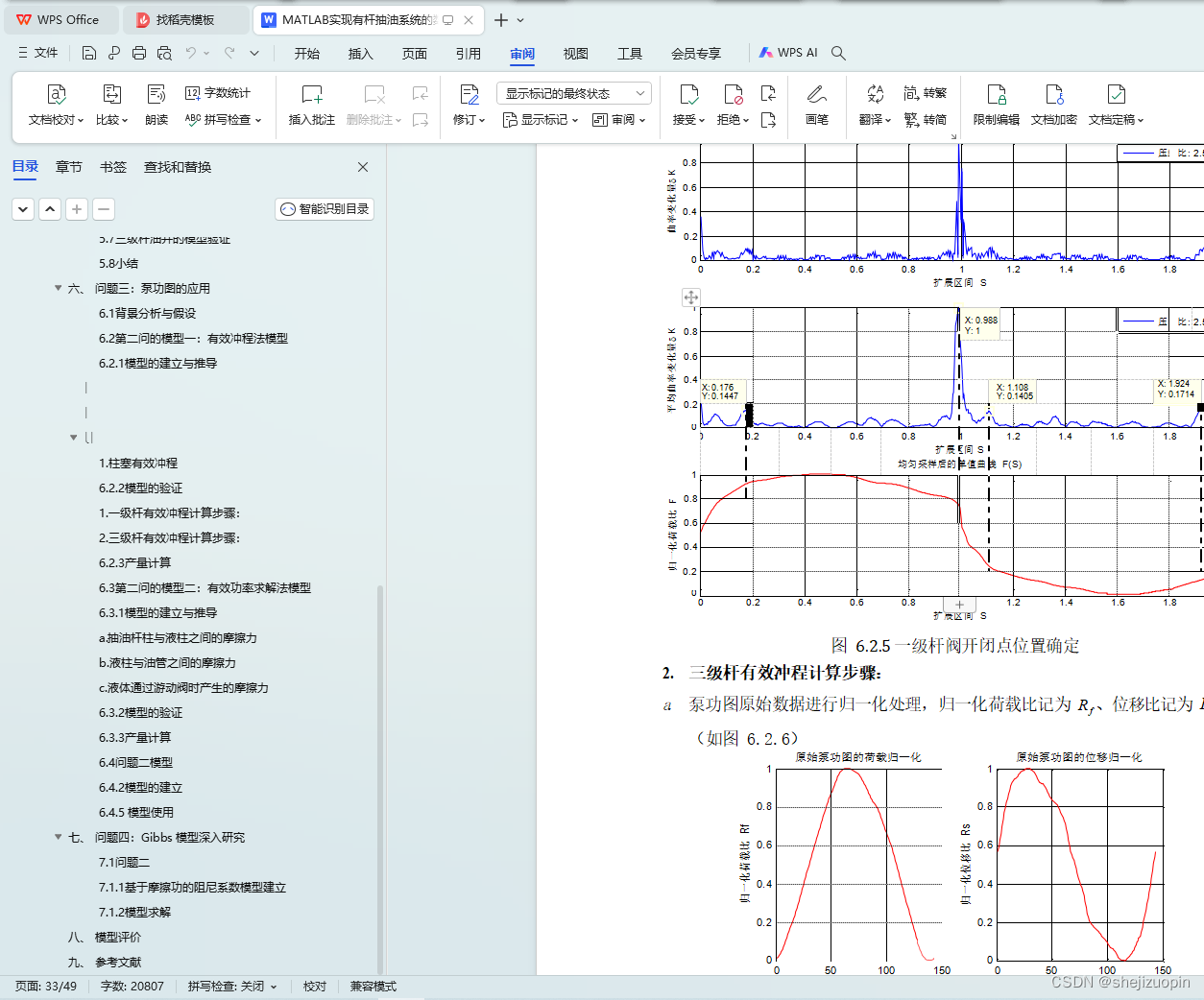Click the undo arrow icon

(x=190, y=53)
